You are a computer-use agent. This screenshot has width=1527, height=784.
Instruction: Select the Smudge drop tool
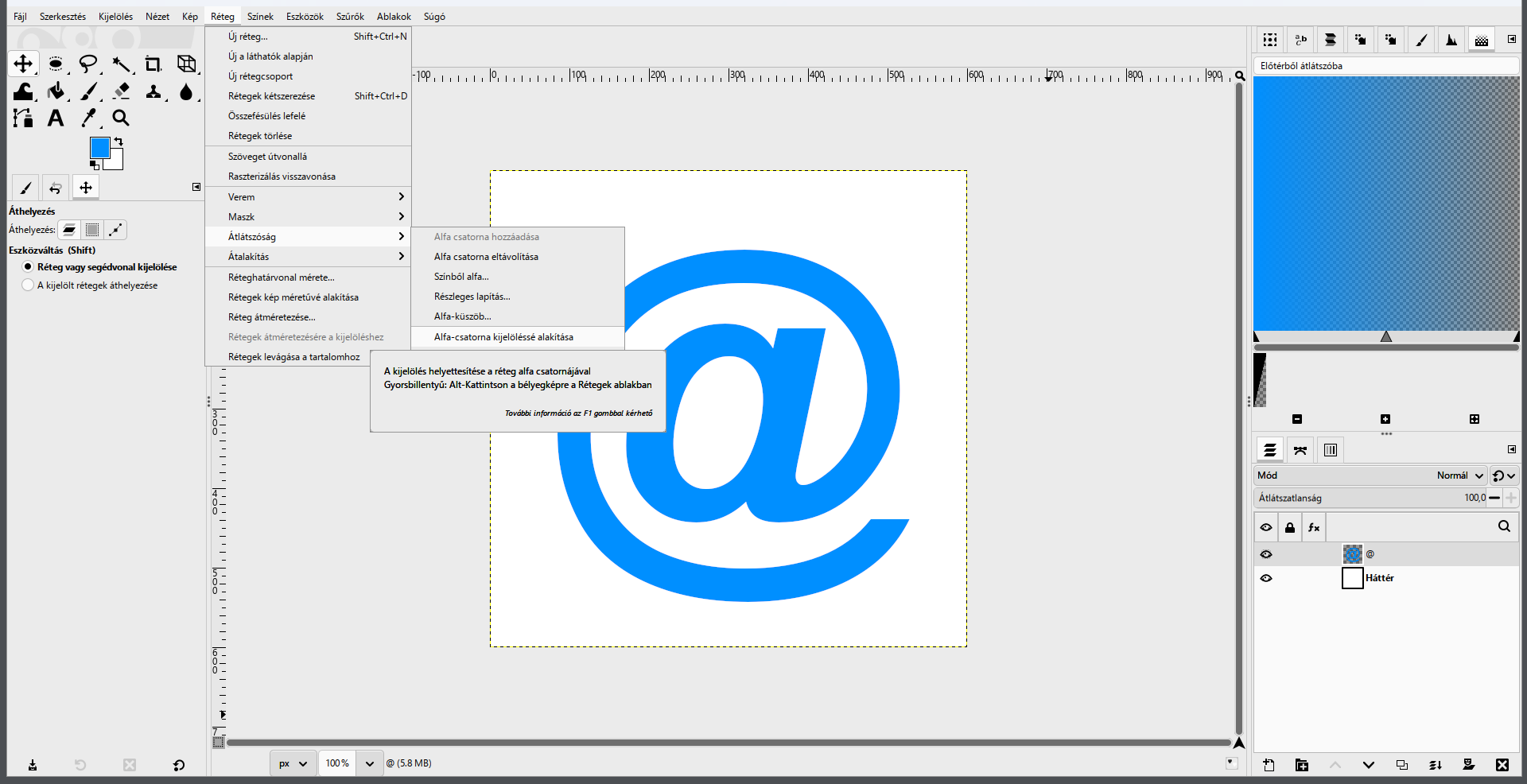pyautogui.click(x=186, y=91)
